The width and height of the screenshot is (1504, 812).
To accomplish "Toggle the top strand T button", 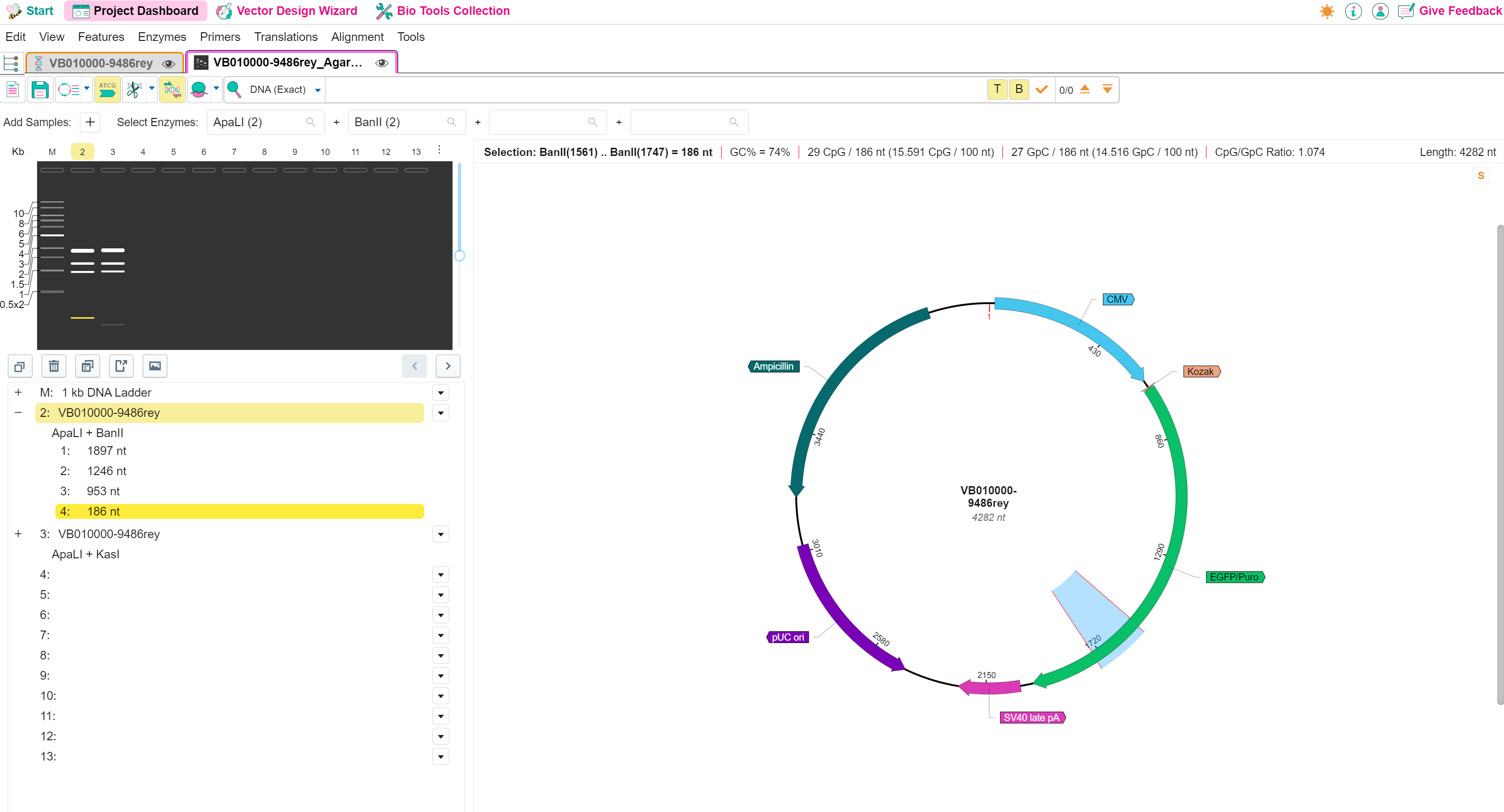I will [x=997, y=90].
